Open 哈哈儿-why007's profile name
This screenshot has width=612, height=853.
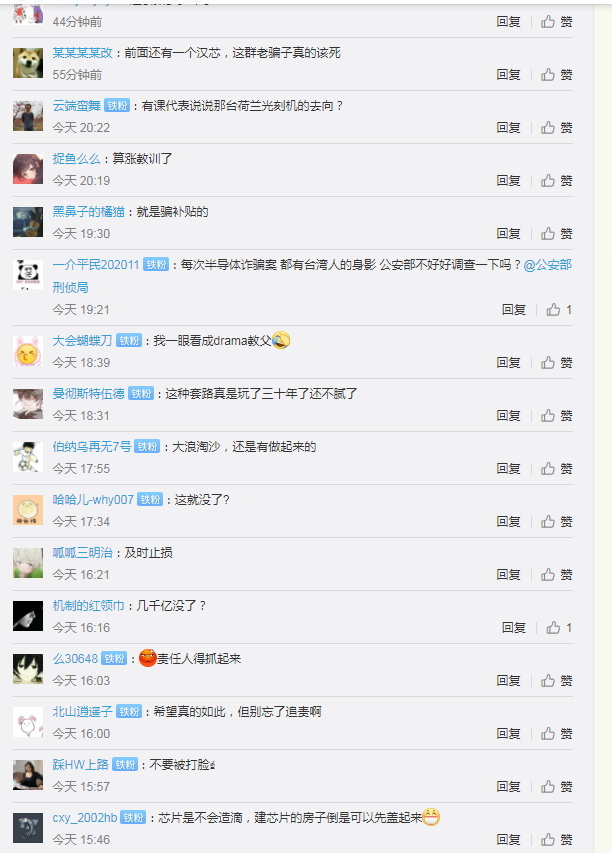[x=93, y=499]
